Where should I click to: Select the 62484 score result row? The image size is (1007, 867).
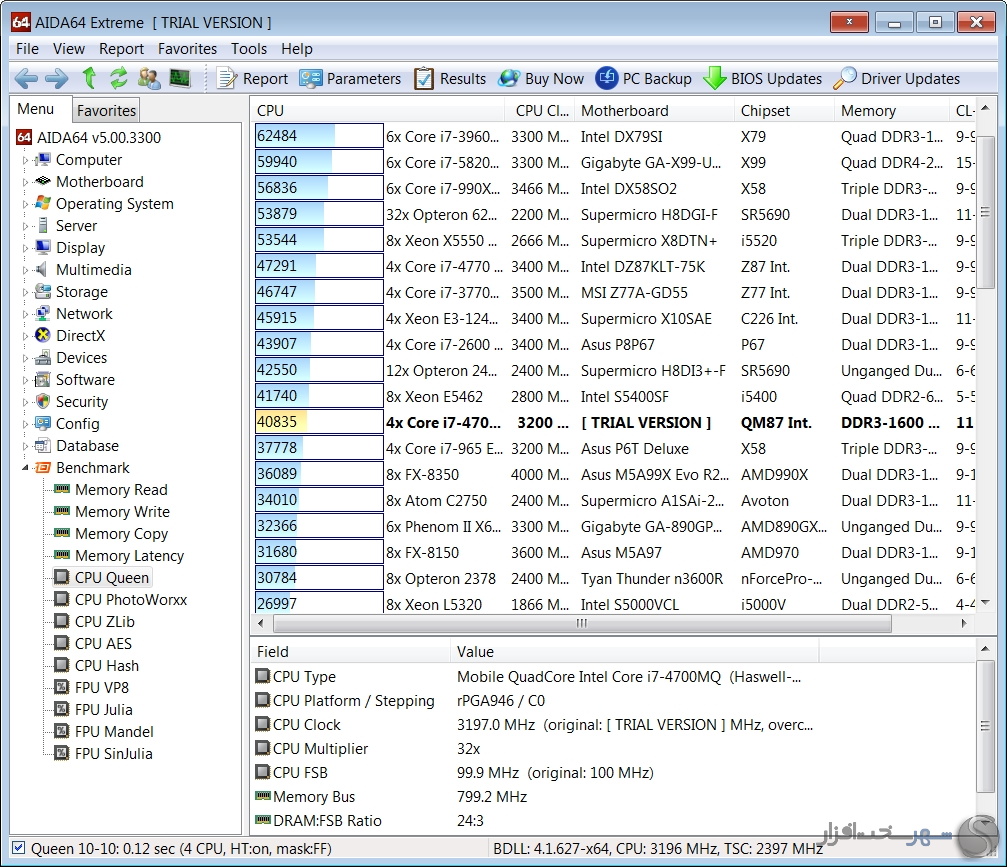615,136
